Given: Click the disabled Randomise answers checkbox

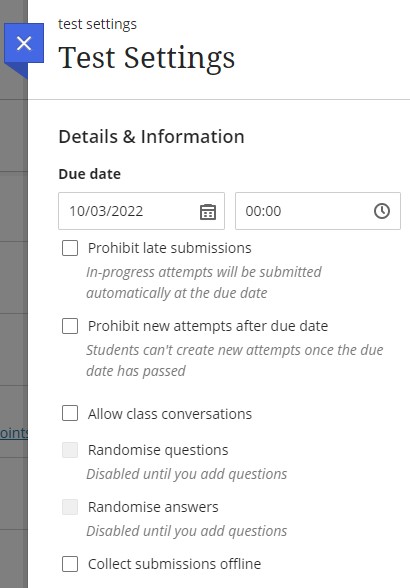Looking at the screenshot, I should click(x=70, y=507).
